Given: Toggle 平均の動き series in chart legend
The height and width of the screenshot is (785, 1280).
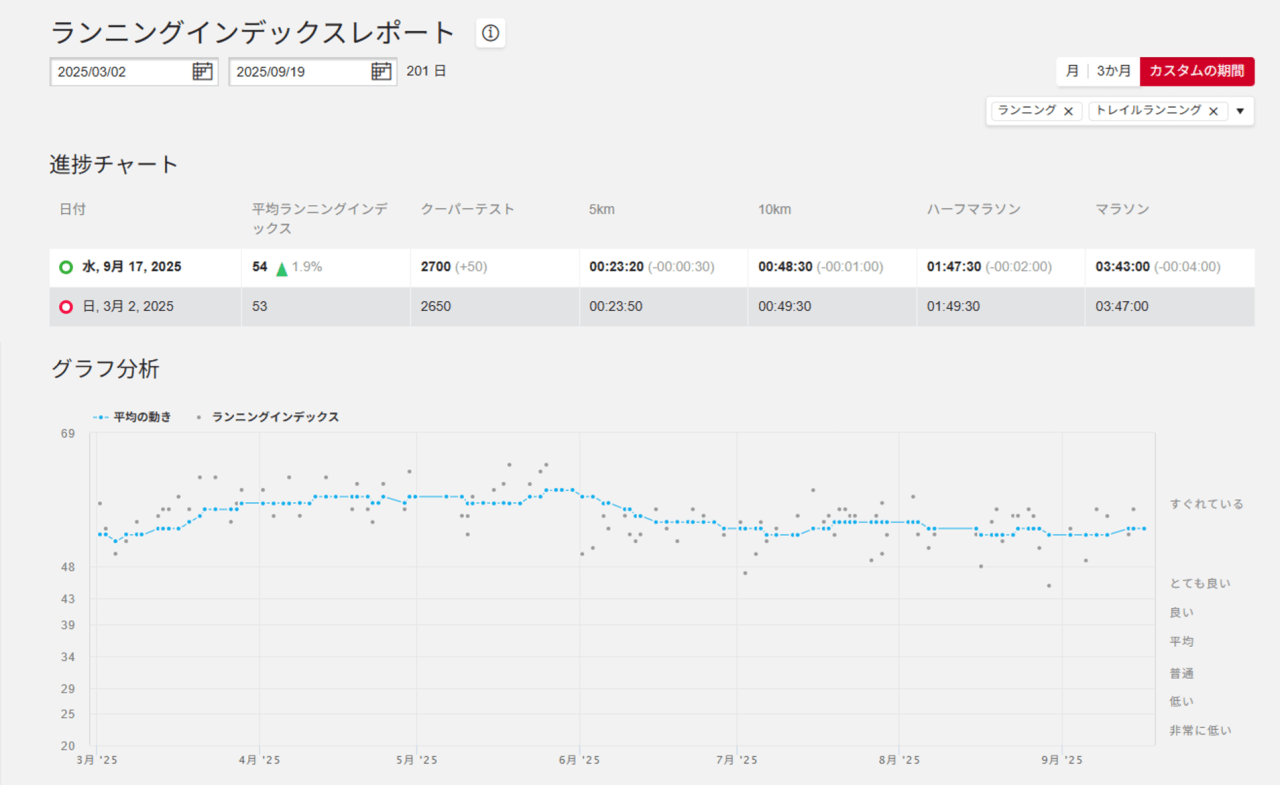Looking at the screenshot, I should (x=132, y=417).
